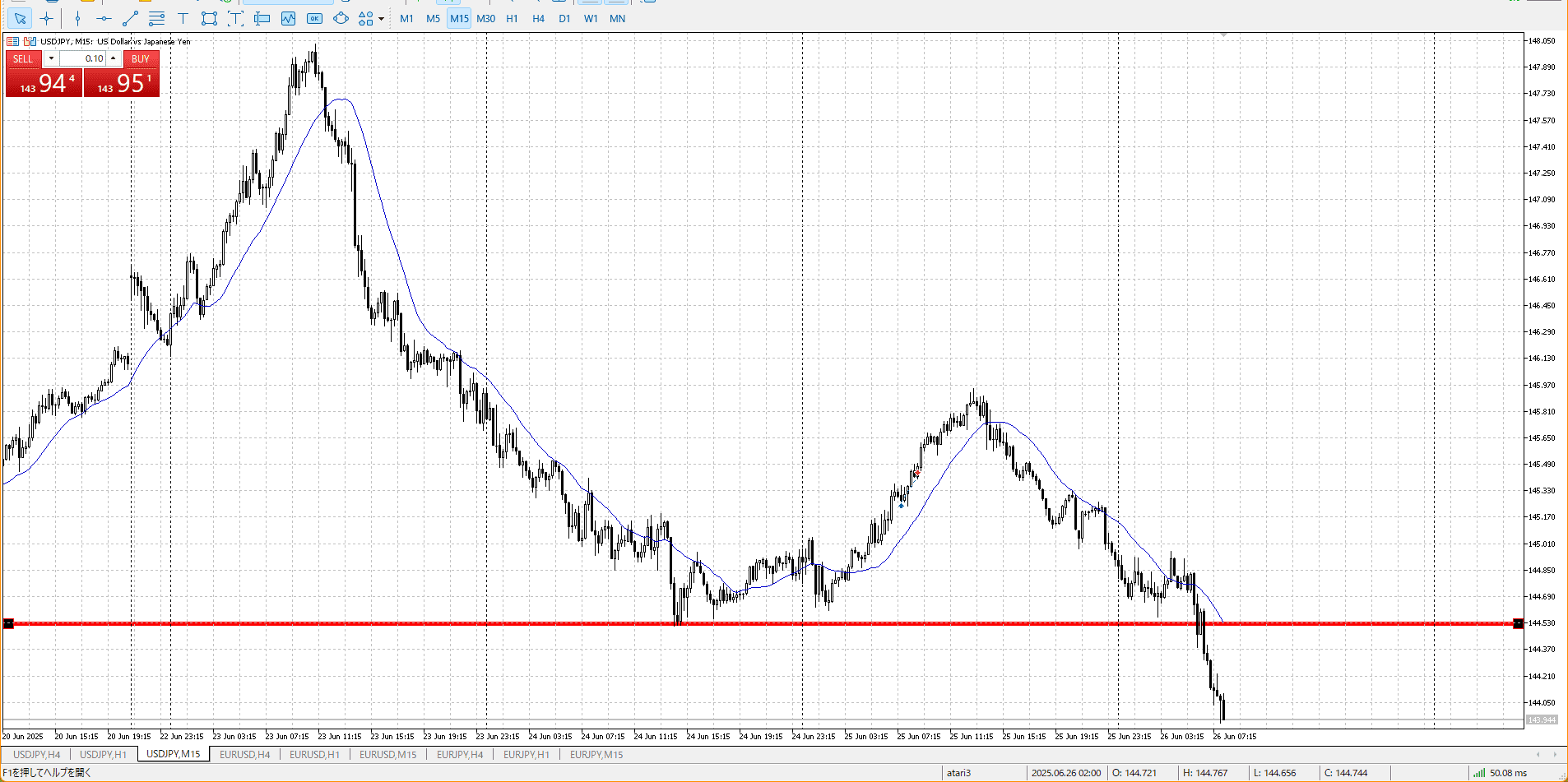Open the objects dropdown arrow in toolbar
Viewport: 1568px width, 782px height.
[381, 19]
